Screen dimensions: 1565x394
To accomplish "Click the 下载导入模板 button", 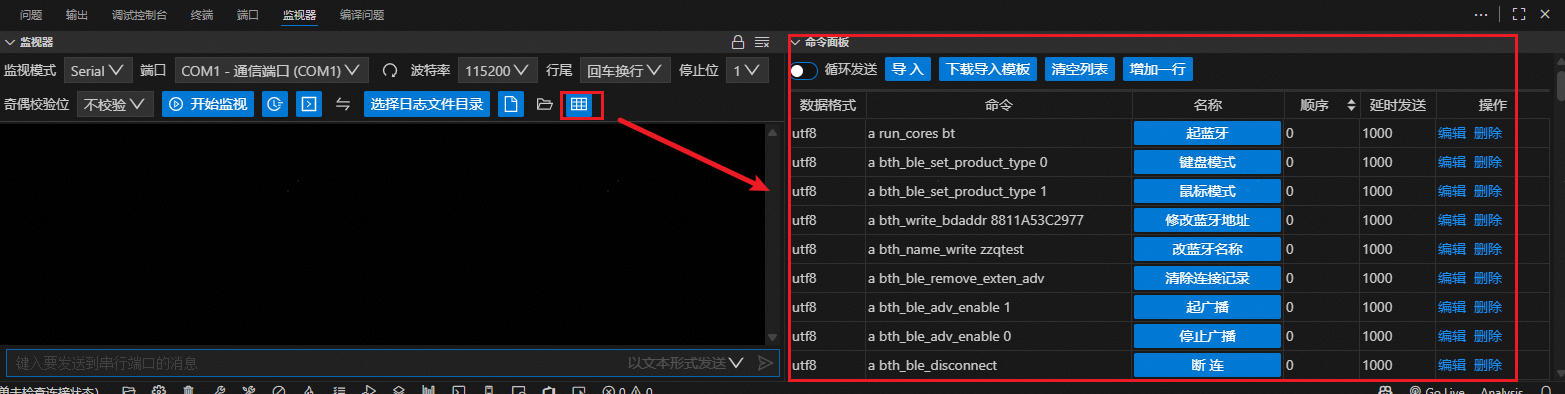I will (x=988, y=69).
